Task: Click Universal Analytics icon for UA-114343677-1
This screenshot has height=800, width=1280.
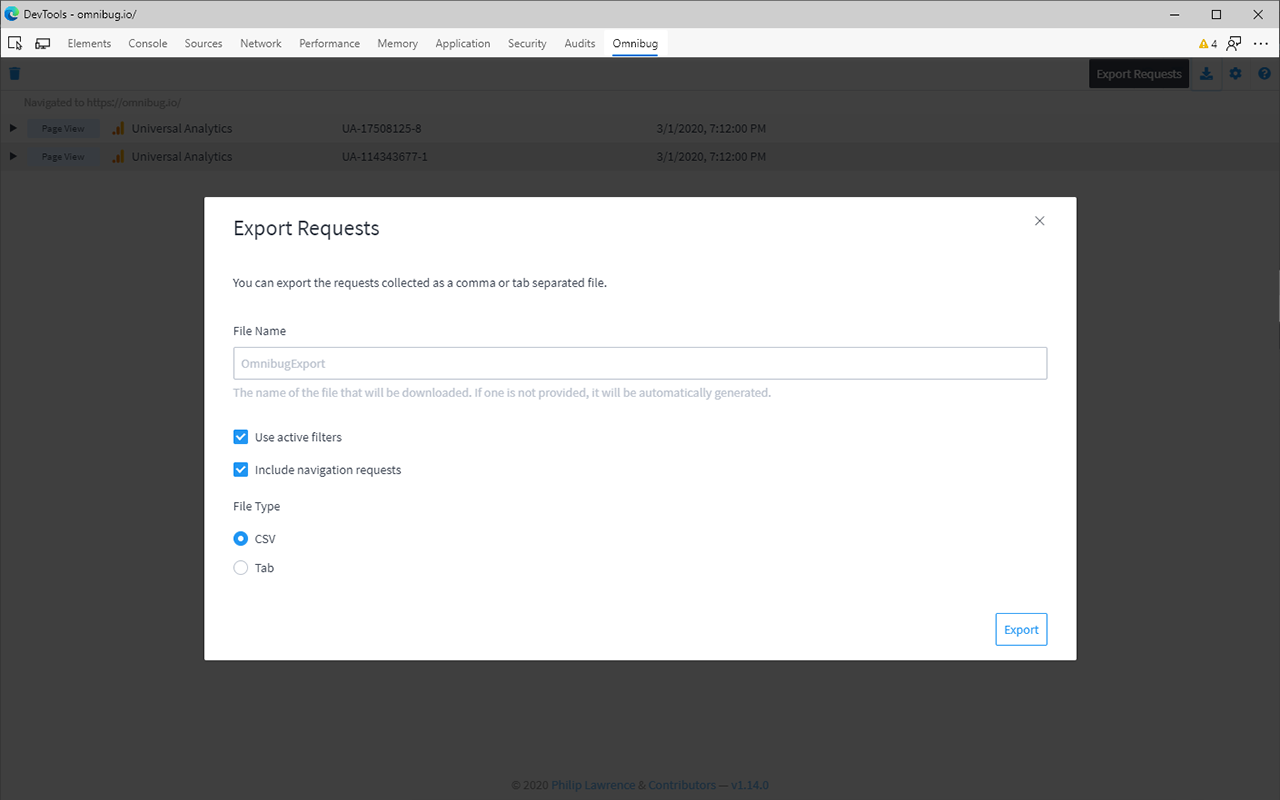Action: [x=119, y=156]
